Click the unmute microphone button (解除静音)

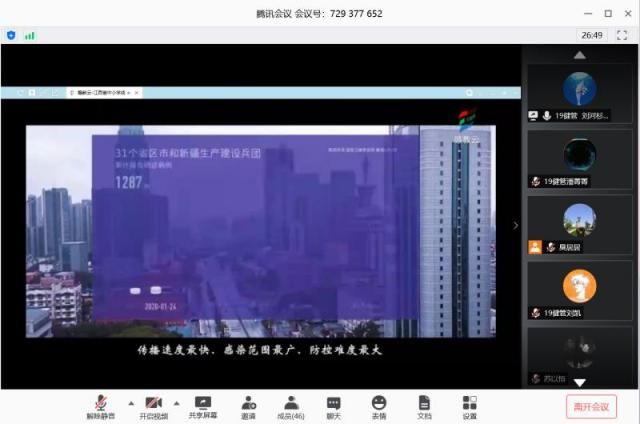point(100,406)
